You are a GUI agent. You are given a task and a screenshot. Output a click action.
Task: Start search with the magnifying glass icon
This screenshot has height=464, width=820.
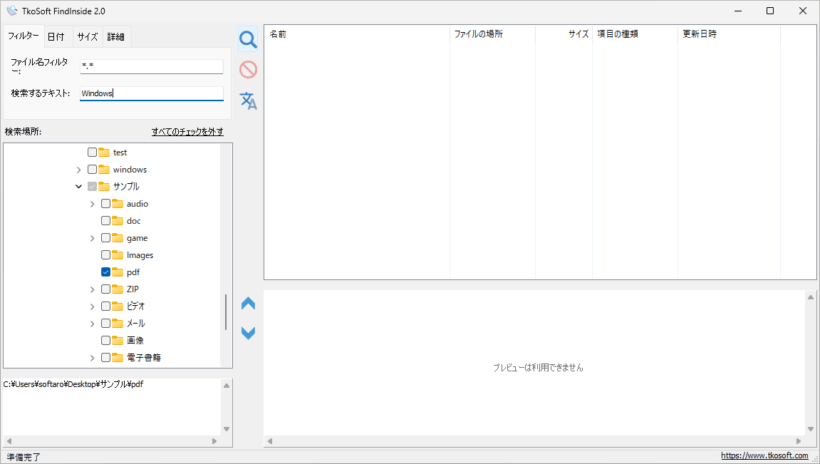click(248, 39)
